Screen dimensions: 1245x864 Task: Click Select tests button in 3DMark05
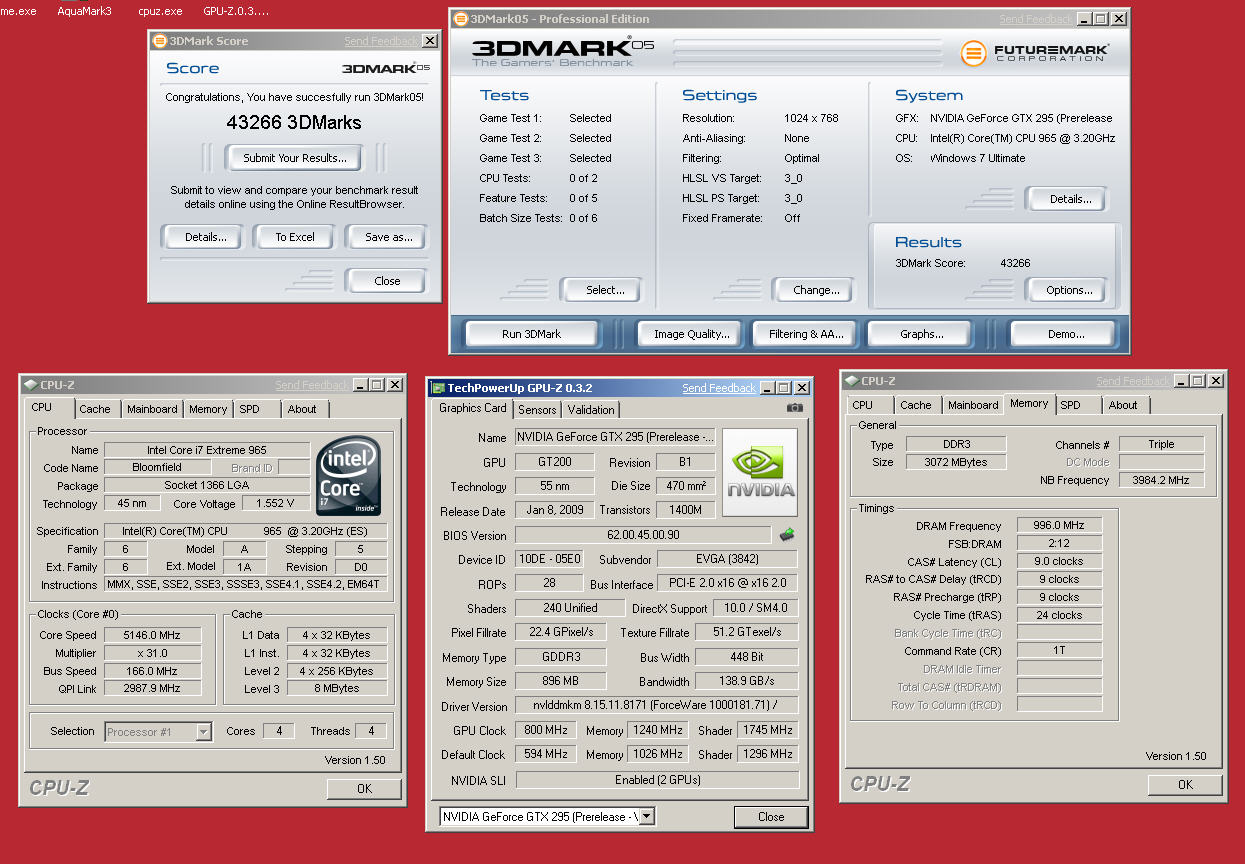pyautogui.click(x=604, y=290)
